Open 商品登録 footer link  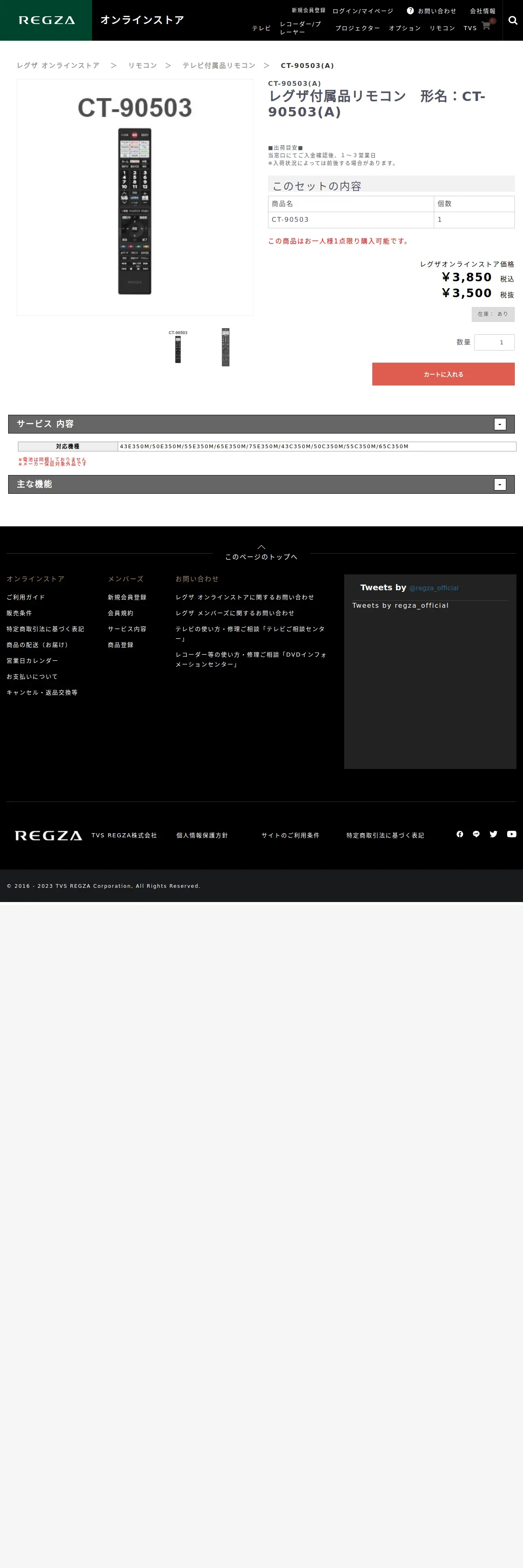click(x=121, y=645)
